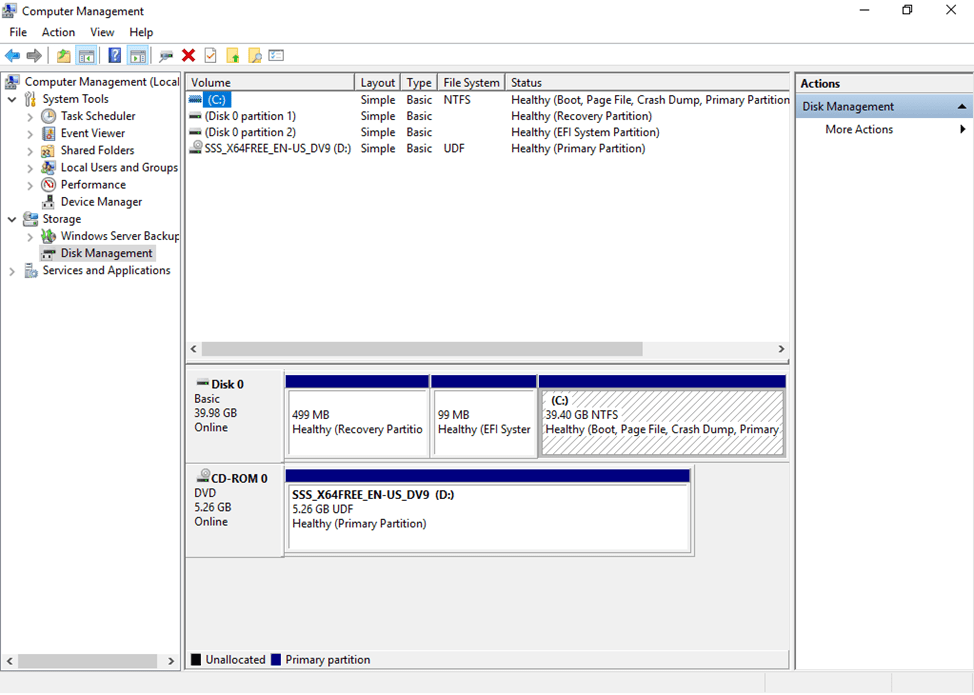Open the Help menu
The width and height of the screenshot is (974, 695).
tap(141, 32)
